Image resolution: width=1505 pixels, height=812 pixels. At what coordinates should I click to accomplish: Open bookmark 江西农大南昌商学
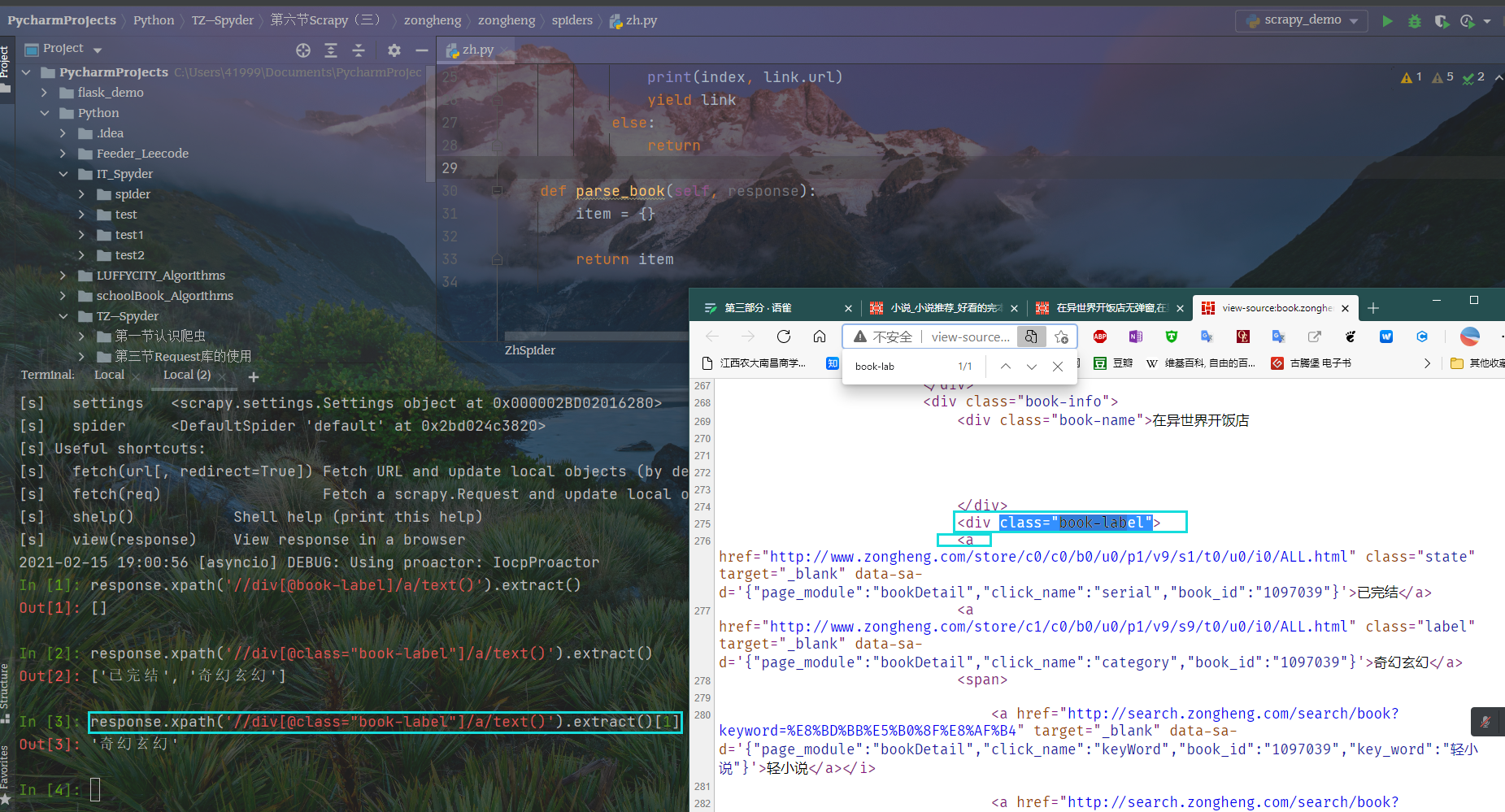(754, 363)
